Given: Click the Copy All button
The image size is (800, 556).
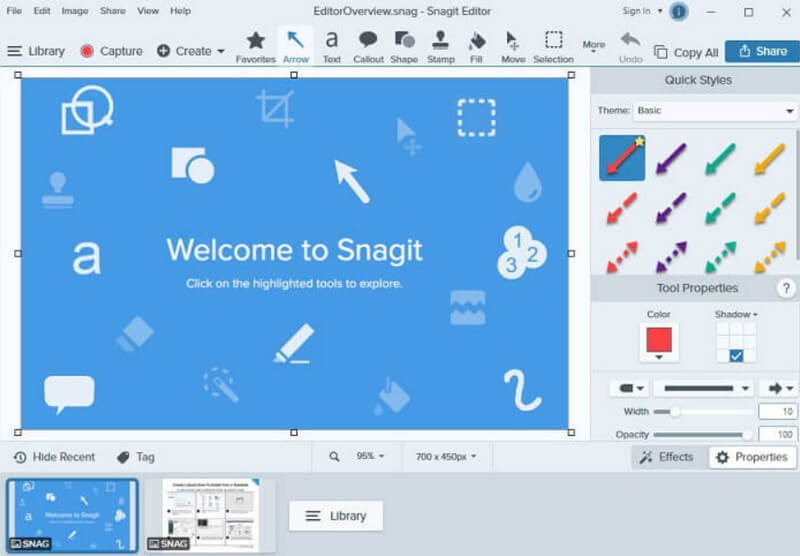Looking at the screenshot, I should (x=686, y=52).
